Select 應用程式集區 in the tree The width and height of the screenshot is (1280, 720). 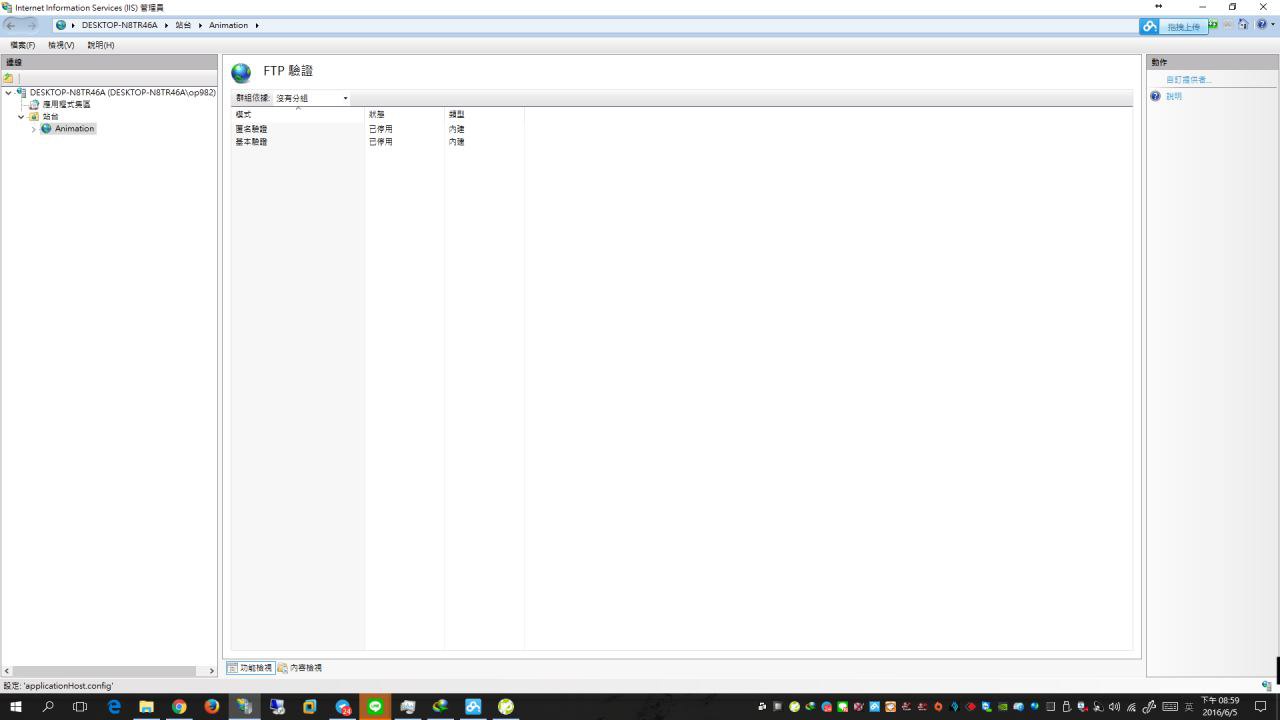tap(66, 105)
